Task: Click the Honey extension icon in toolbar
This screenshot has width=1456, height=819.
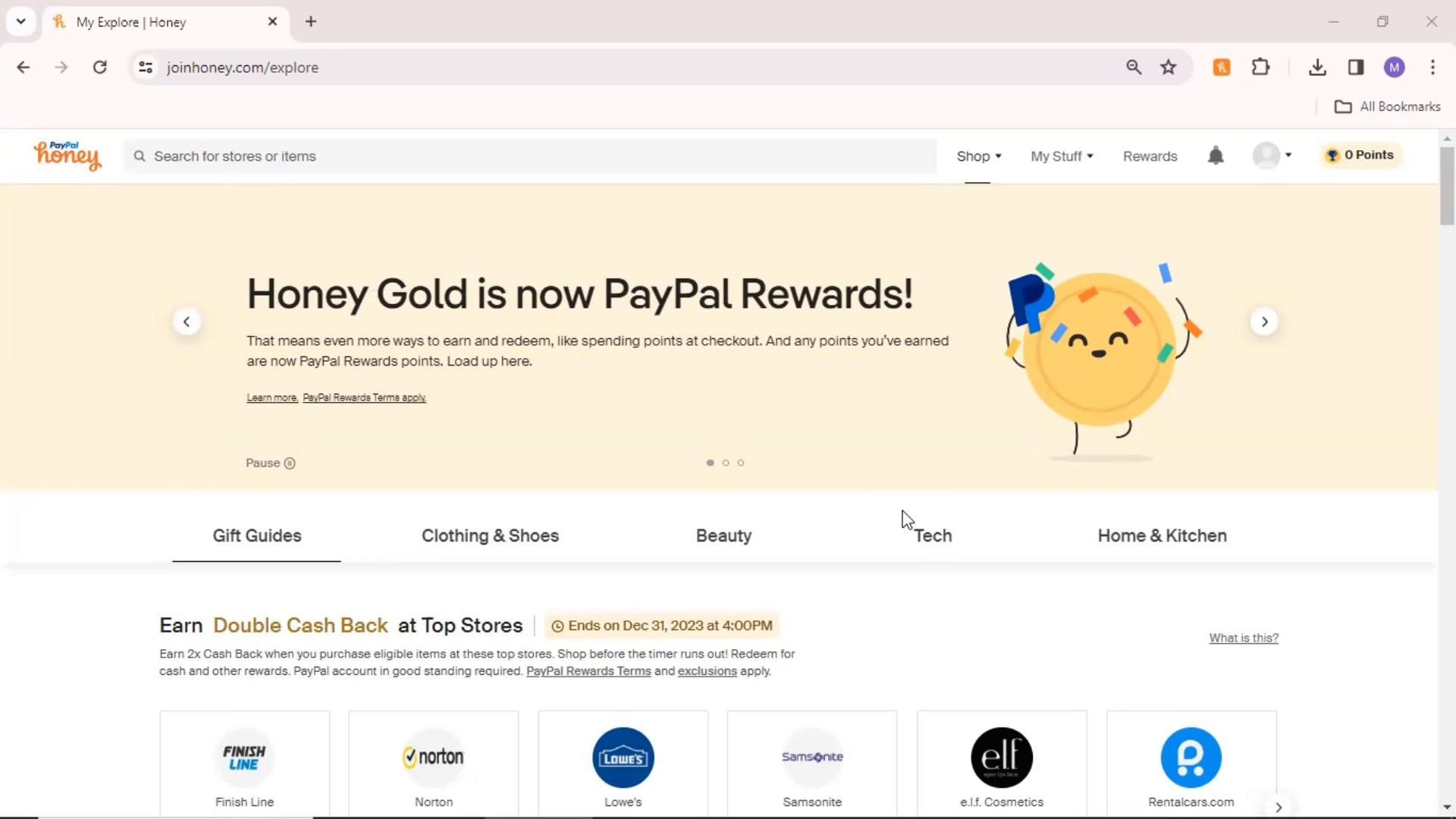Action: 1221,67
